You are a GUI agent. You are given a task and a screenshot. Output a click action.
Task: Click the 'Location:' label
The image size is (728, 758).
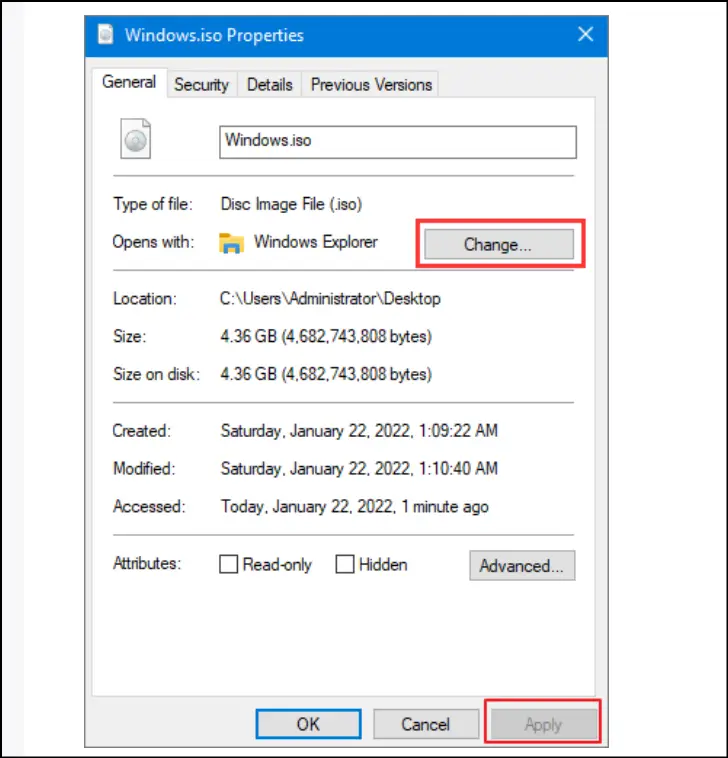pos(145,299)
